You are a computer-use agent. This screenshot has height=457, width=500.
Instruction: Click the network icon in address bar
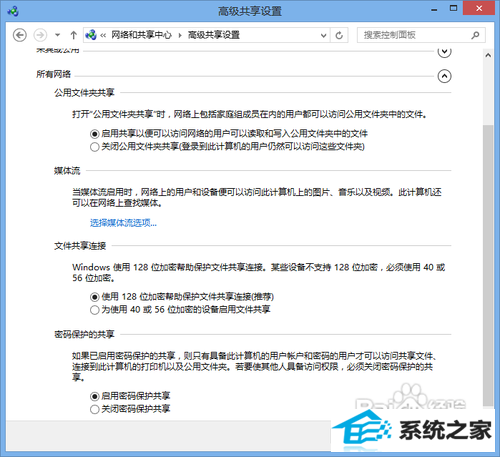(91, 35)
